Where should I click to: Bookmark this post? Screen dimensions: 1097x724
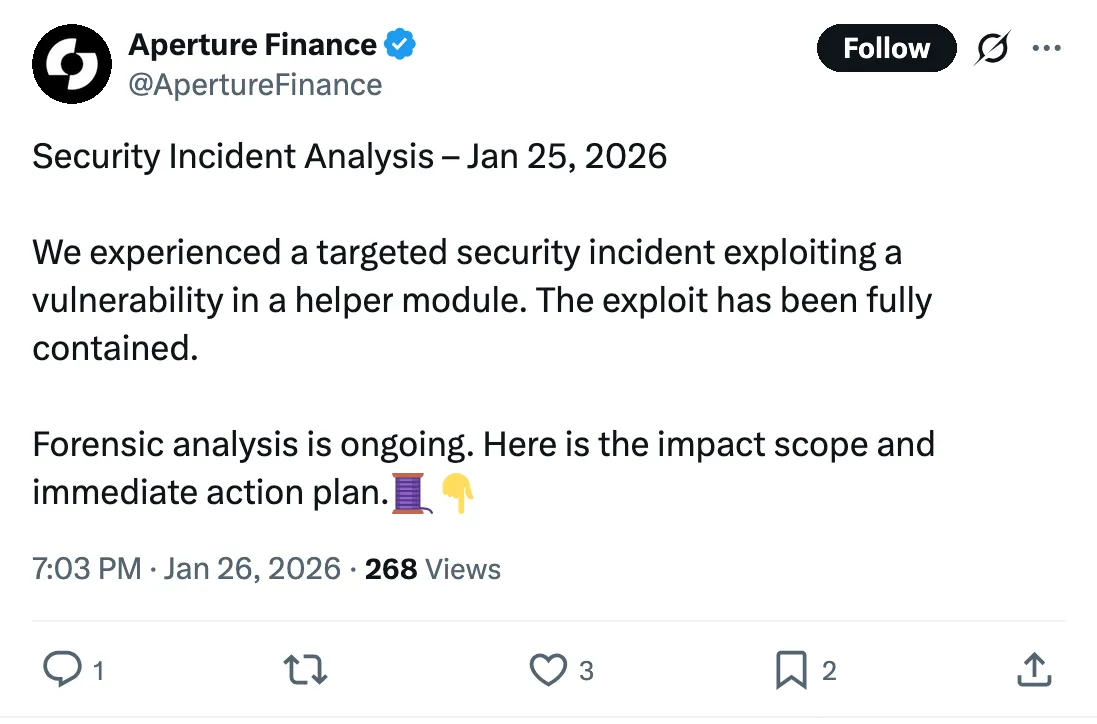790,670
